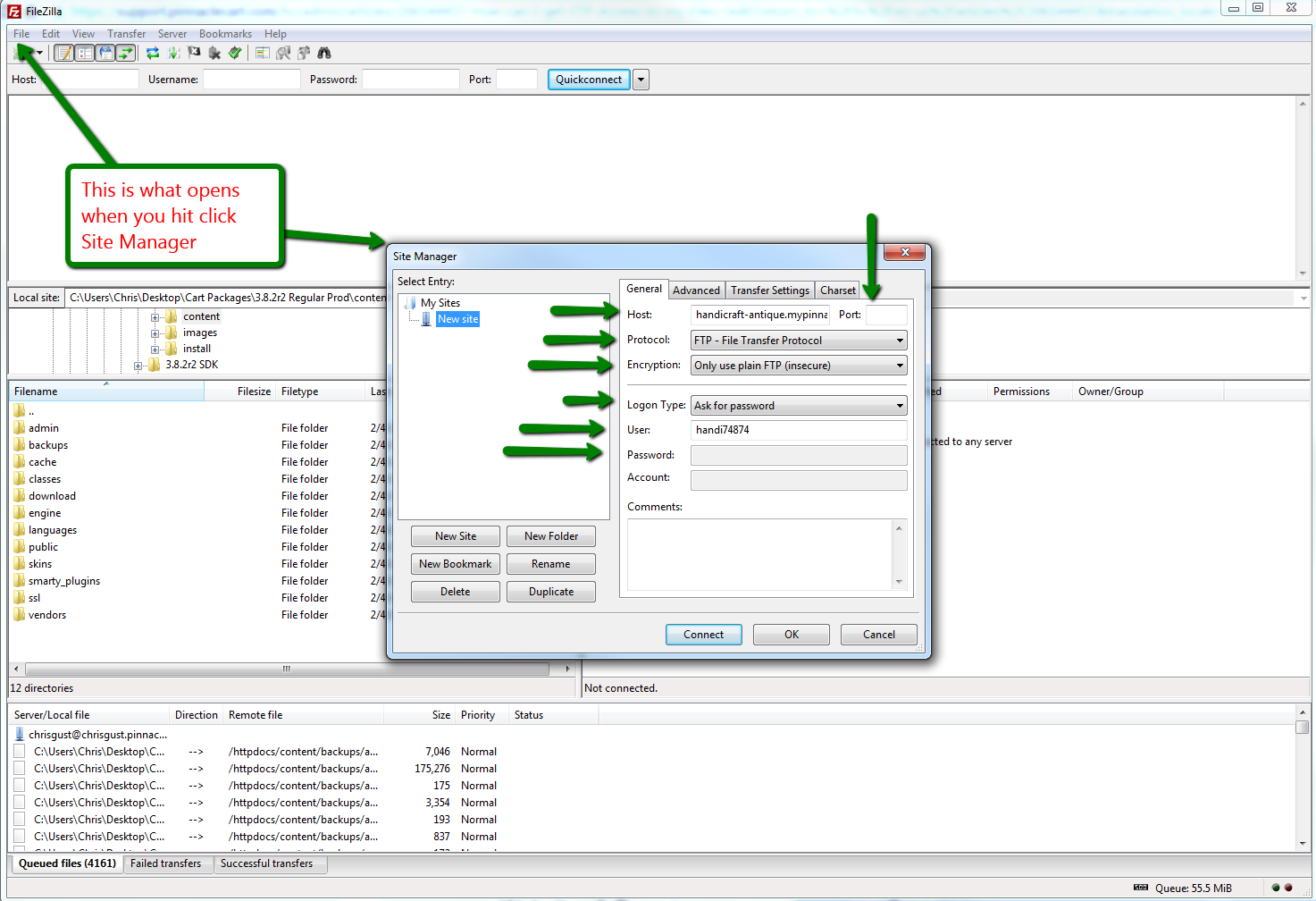
Task: Switch to the Transfer Settings tab
Action: point(770,291)
